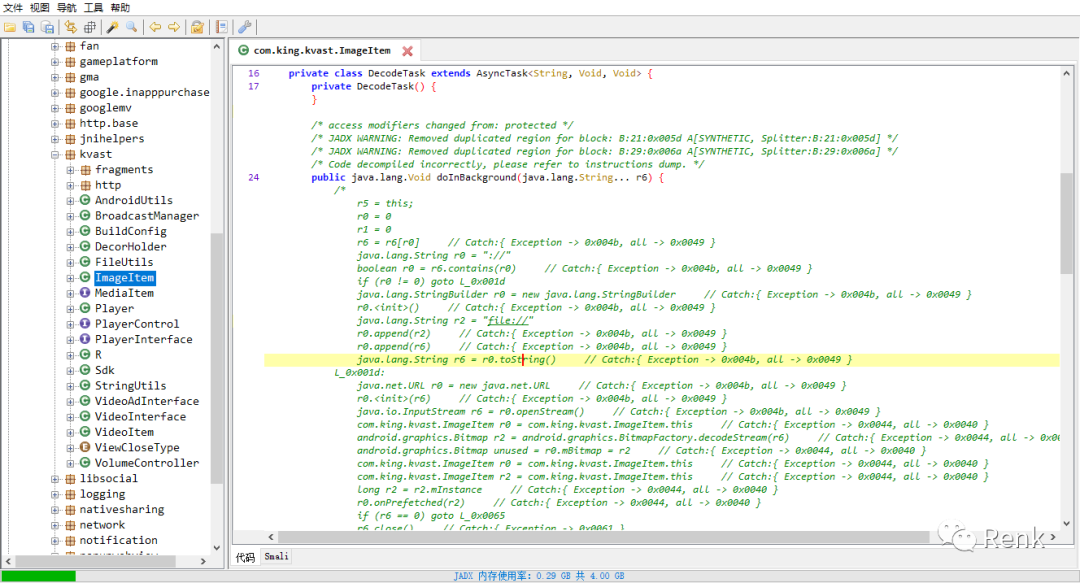Expand the jnihelpers package
The image size is (1080, 583).
click(55, 139)
